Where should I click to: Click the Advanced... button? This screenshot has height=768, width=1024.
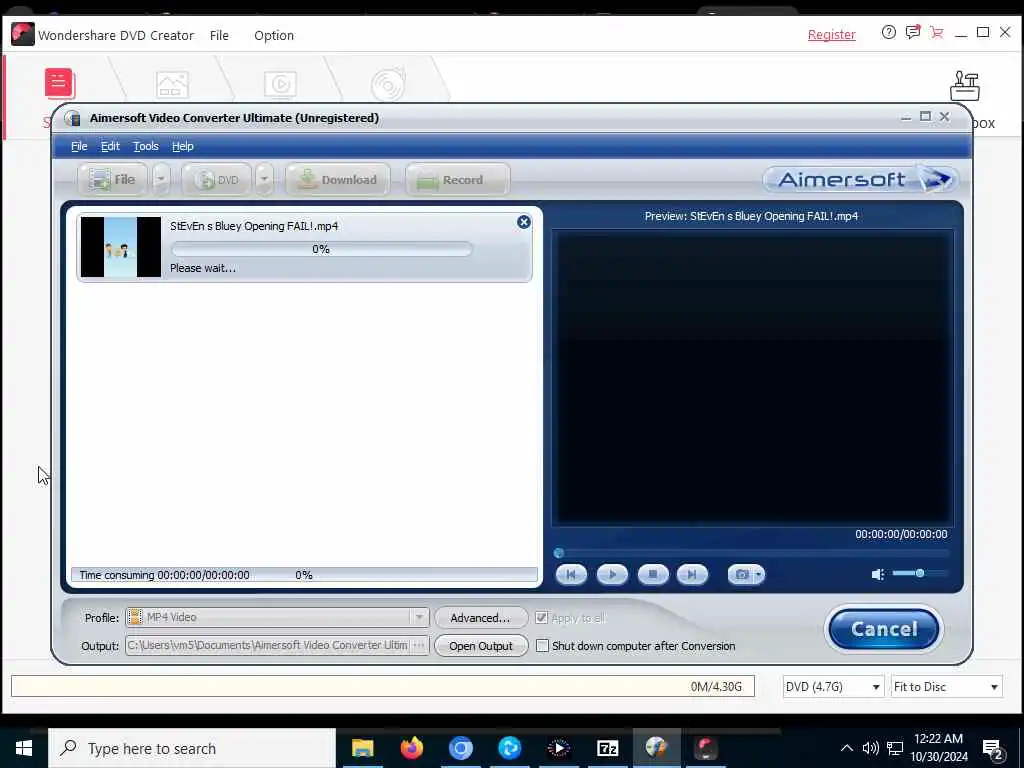pyautogui.click(x=481, y=618)
